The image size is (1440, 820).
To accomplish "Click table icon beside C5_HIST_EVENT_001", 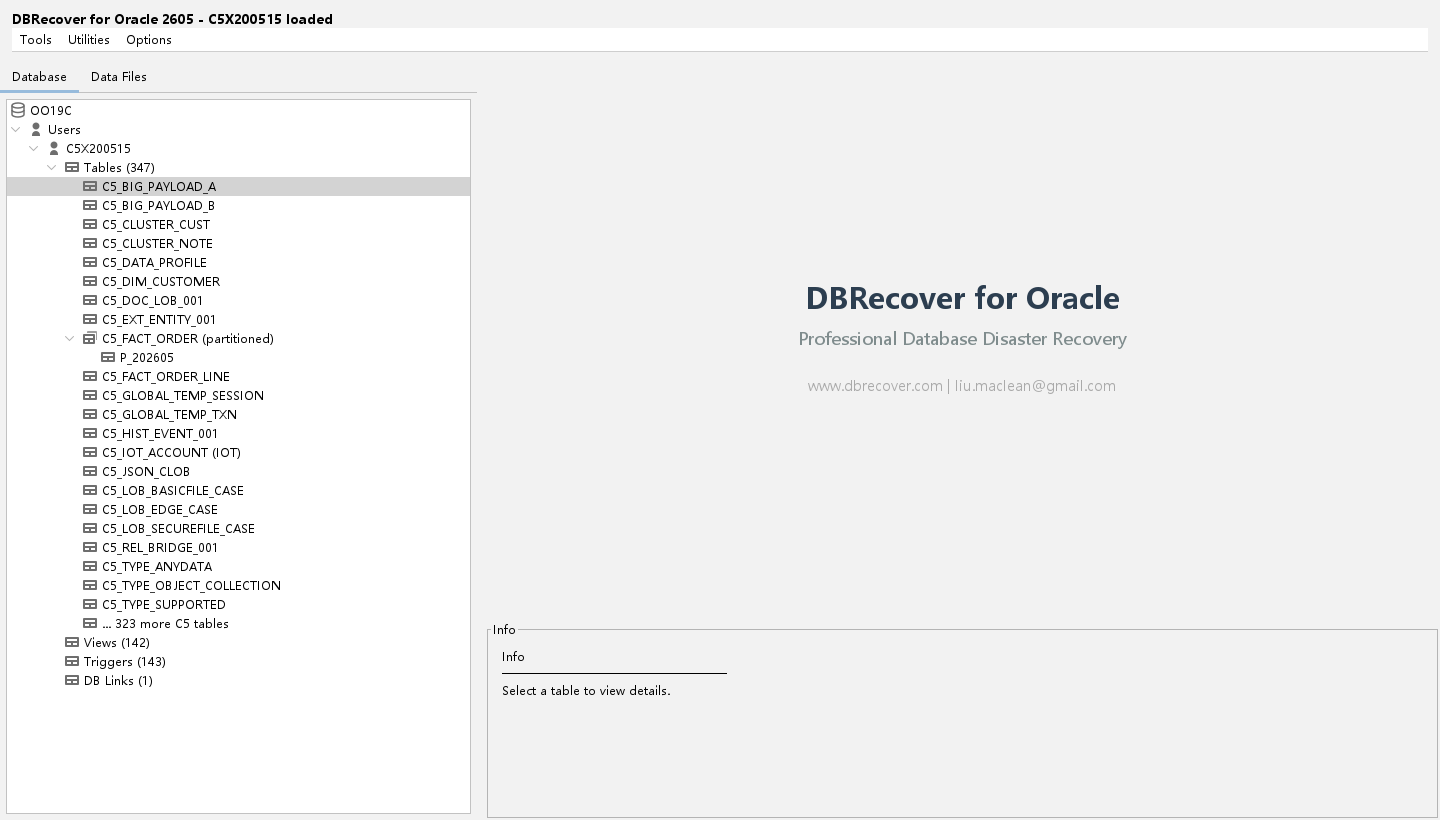I will (x=90, y=434).
